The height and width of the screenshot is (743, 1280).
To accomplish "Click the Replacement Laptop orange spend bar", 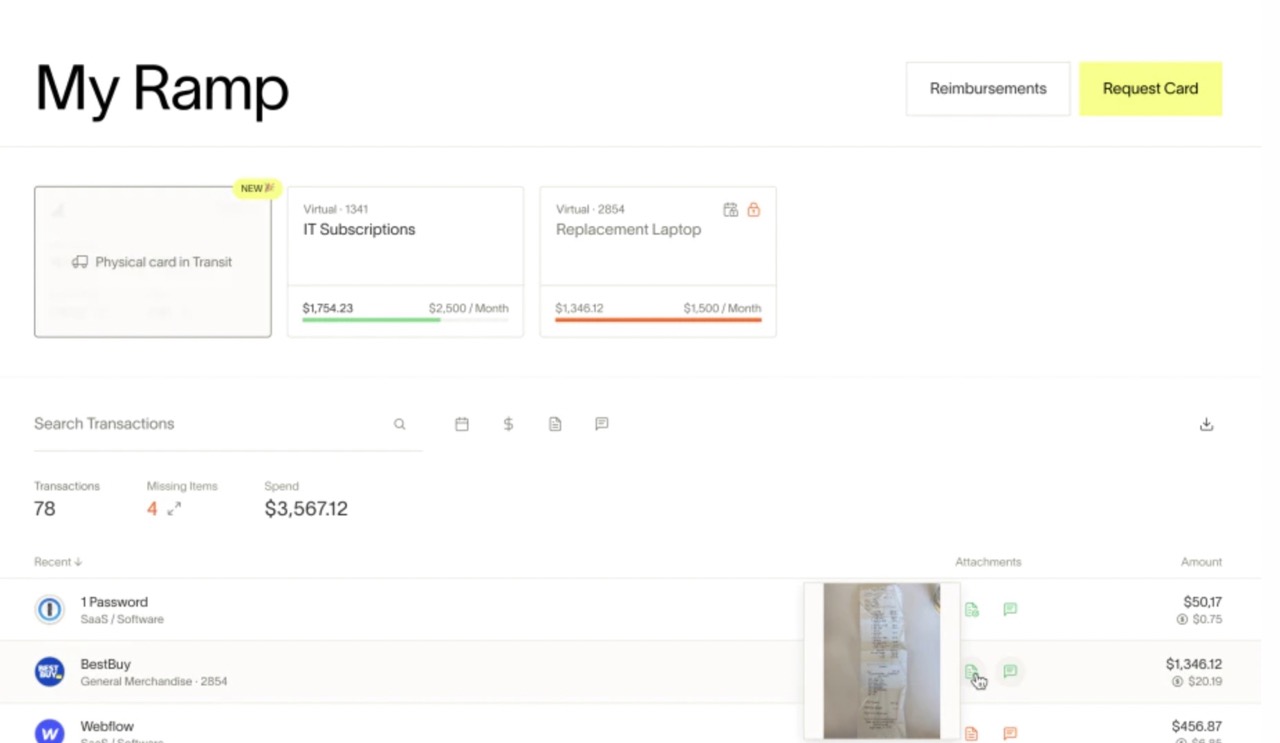I will coord(658,320).
